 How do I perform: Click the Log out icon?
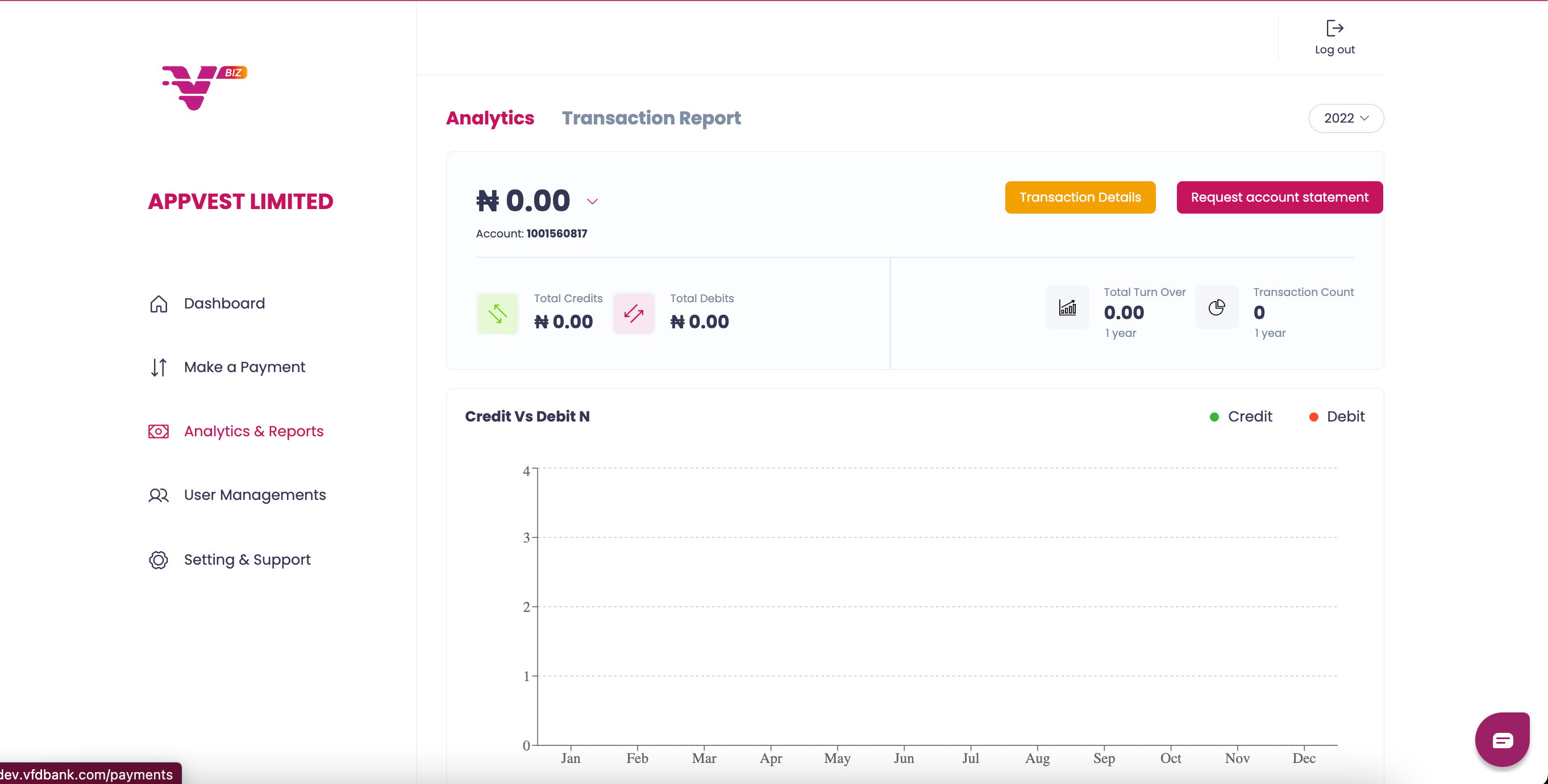[1334, 28]
